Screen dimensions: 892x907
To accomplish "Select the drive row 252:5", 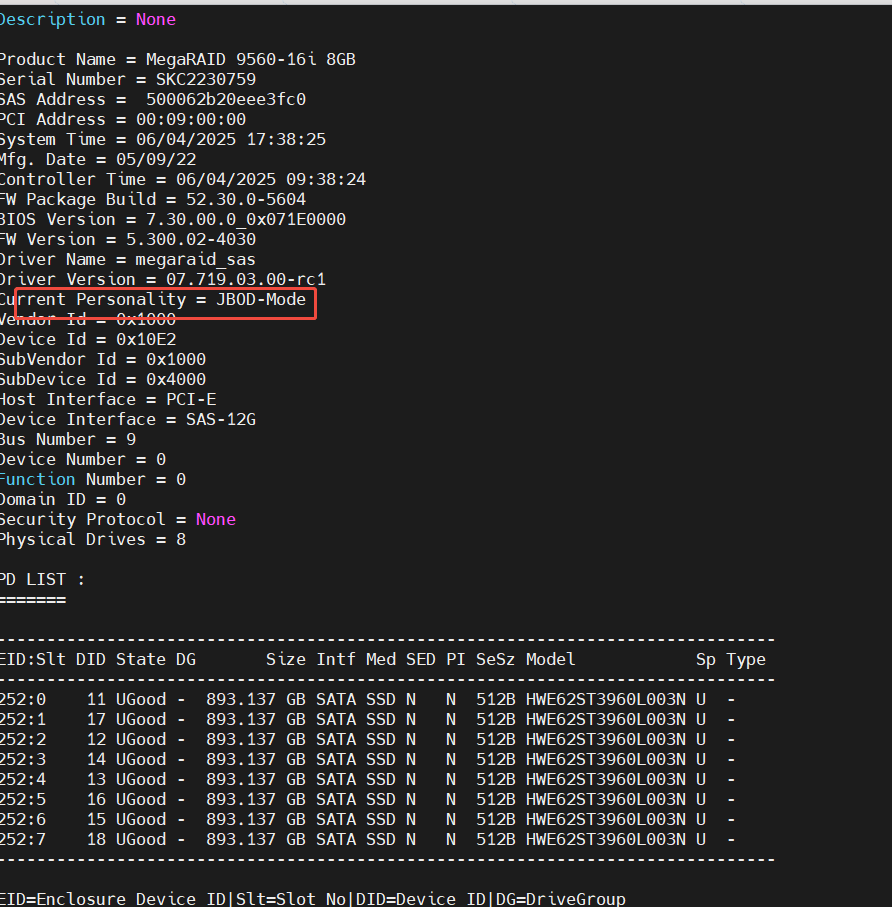I will pyautogui.click(x=367, y=799).
